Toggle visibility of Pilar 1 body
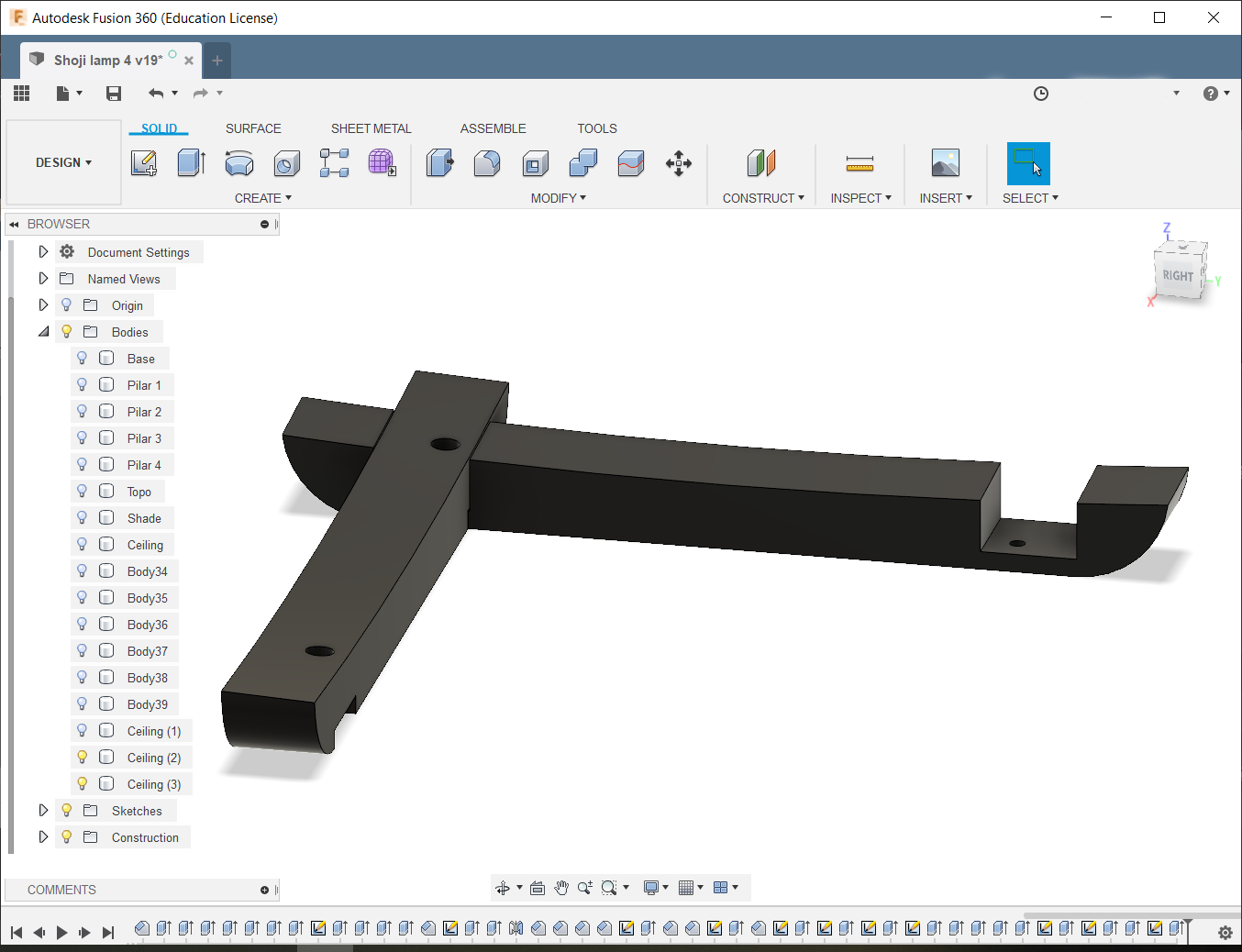Screen dimensions: 1242x952 click(82, 385)
